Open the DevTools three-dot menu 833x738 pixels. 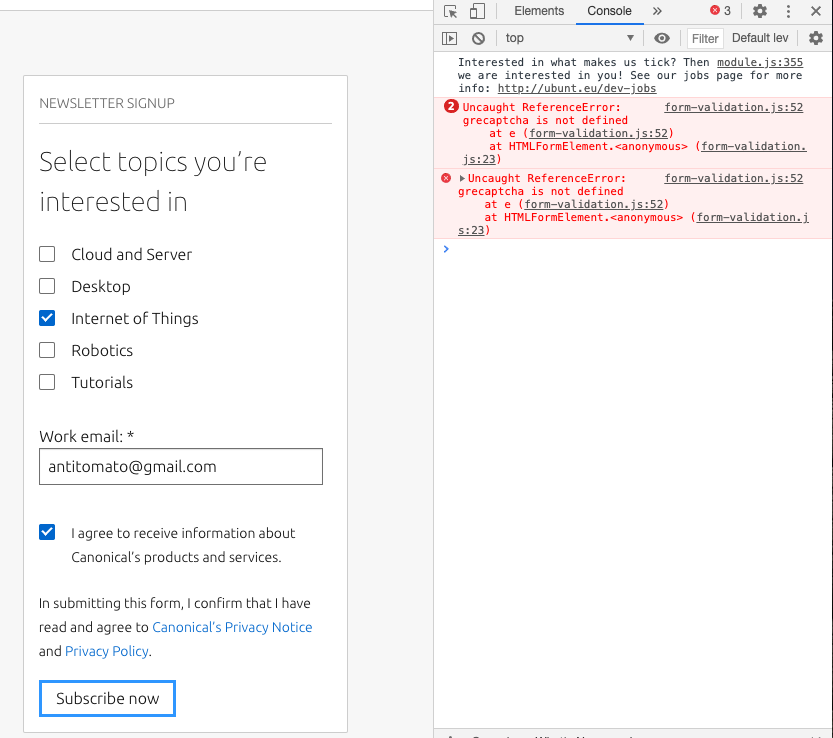[x=788, y=11]
